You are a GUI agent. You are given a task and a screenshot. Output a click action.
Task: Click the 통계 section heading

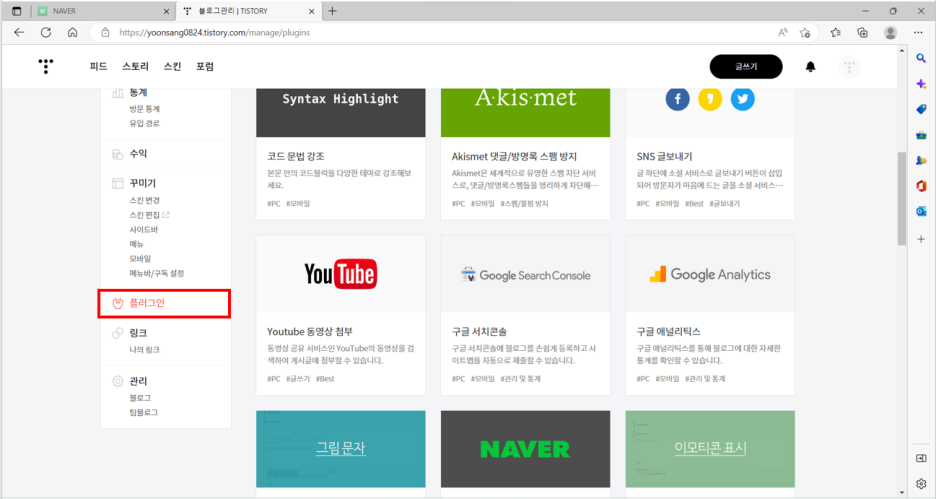pyautogui.click(x=138, y=93)
